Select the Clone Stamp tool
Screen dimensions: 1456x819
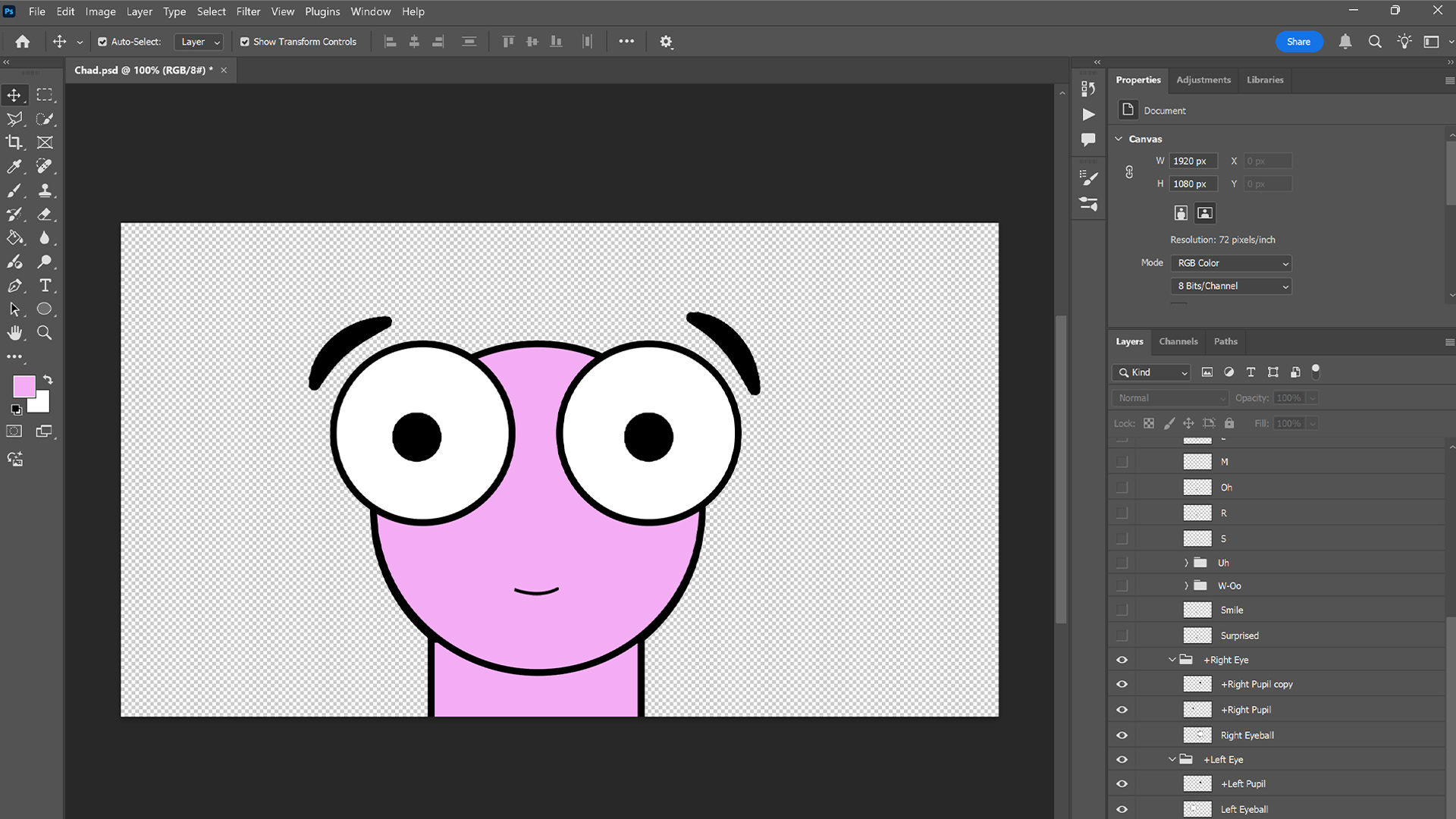tap(45, 190)
